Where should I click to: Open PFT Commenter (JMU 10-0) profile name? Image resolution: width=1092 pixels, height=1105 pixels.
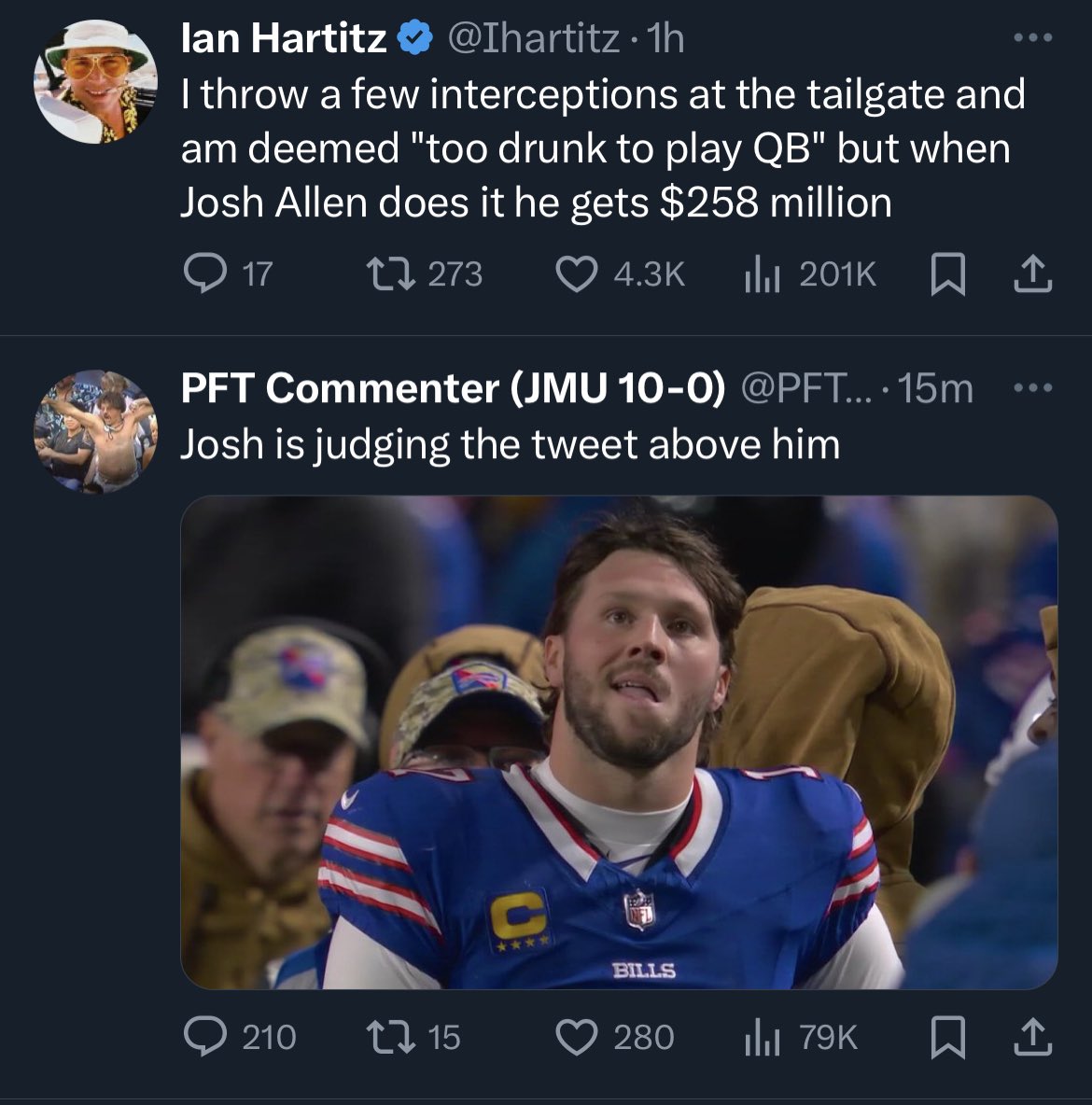tap(453, 387)
